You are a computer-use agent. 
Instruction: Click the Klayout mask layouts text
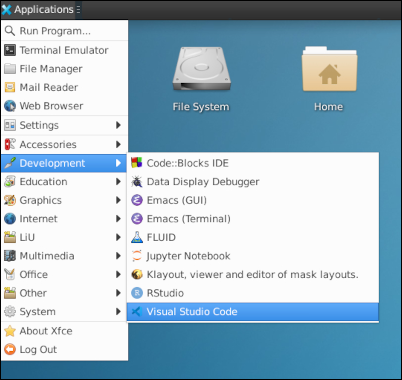pos(253,274)
